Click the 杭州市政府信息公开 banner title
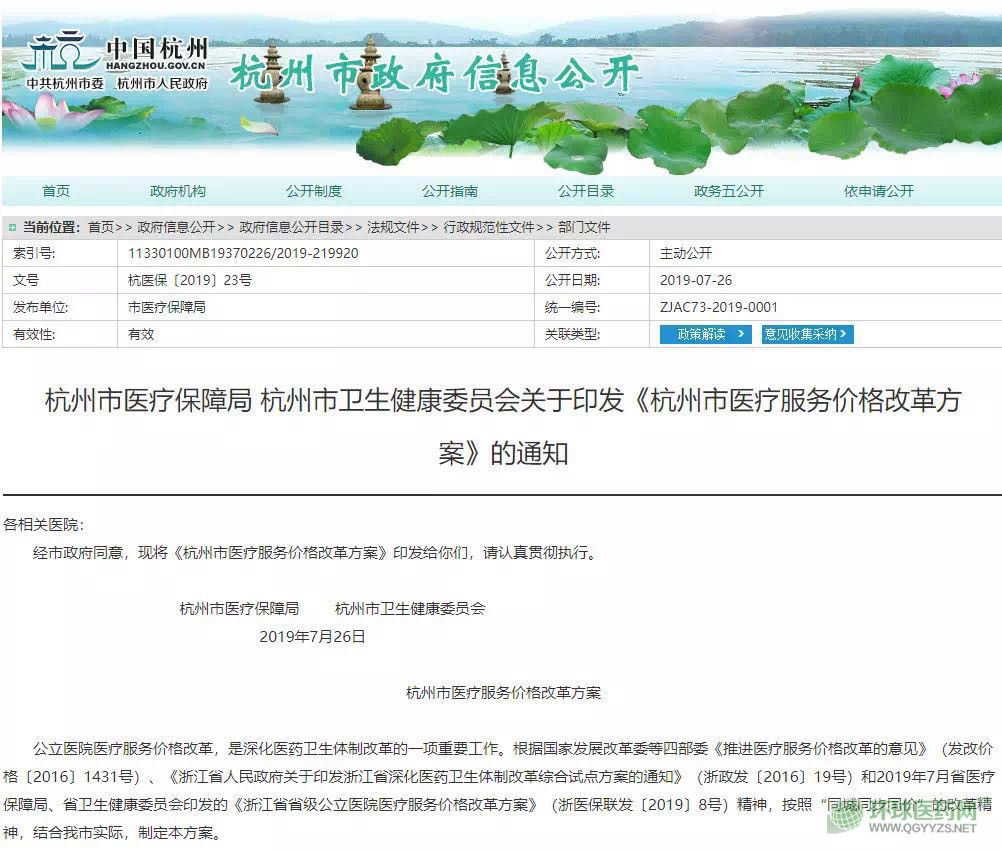 pos(434,73)
